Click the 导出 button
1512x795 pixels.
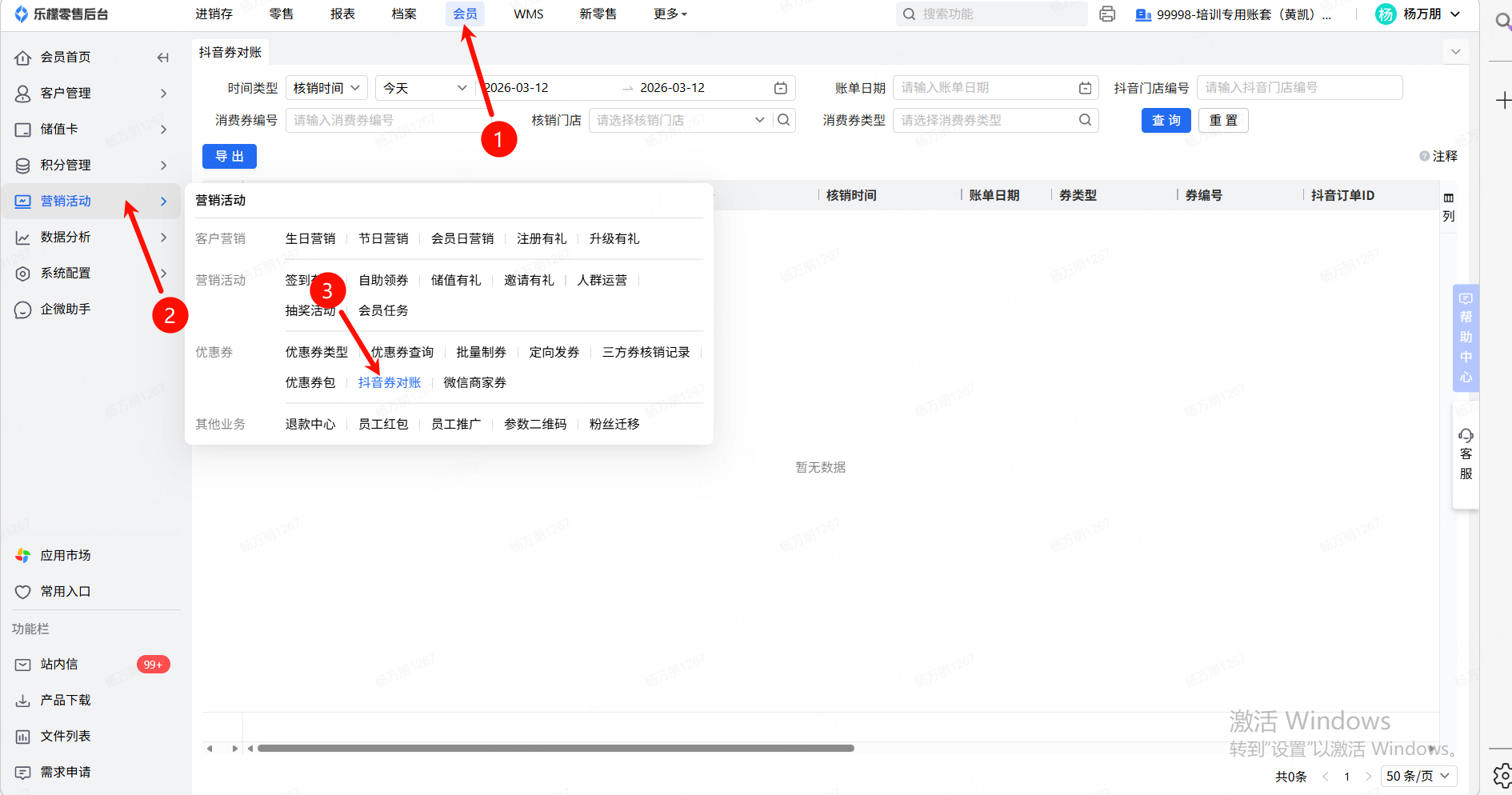pos(230,156)
